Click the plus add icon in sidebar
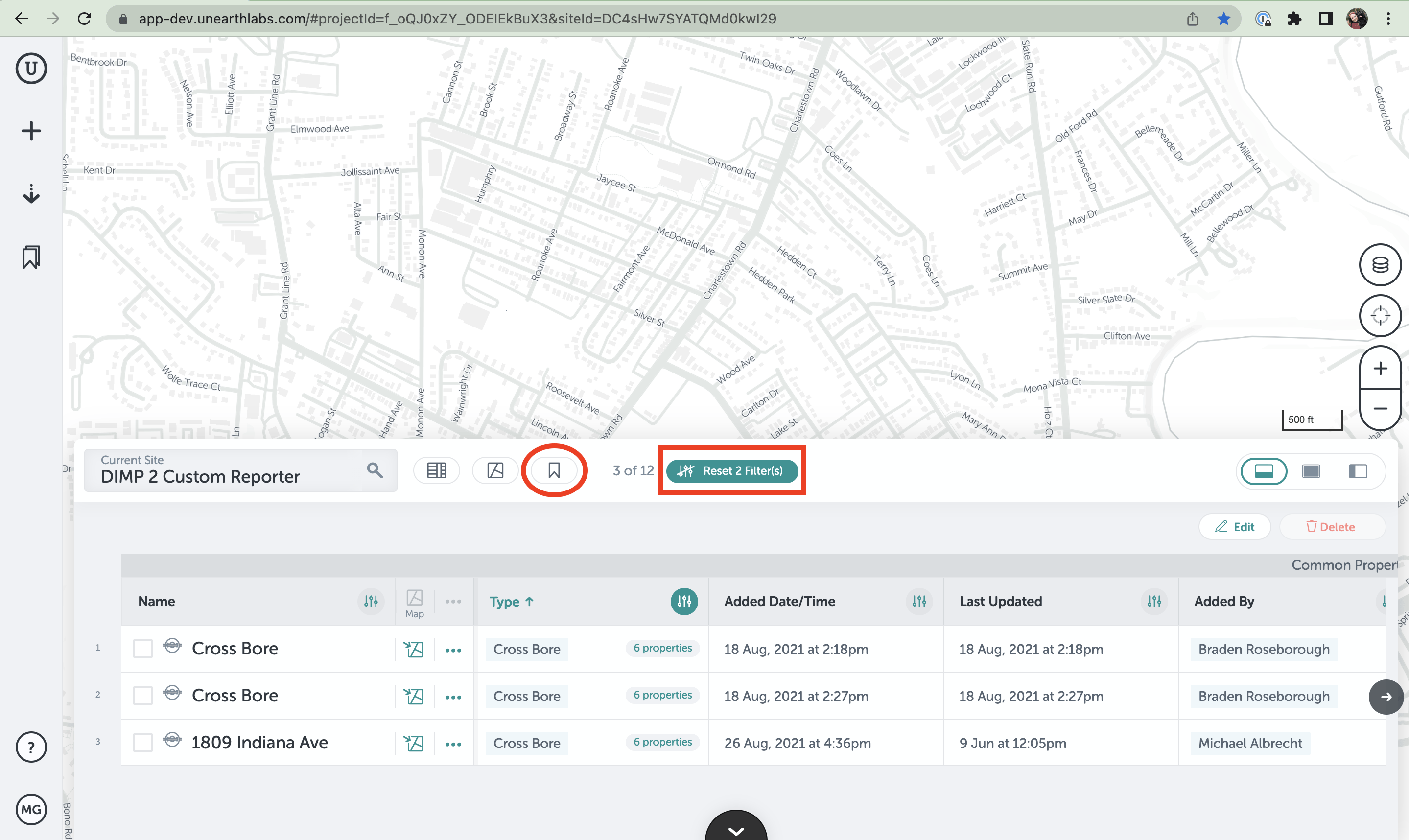The height and width of the screenshot is (840, 1409). point(30,131)
